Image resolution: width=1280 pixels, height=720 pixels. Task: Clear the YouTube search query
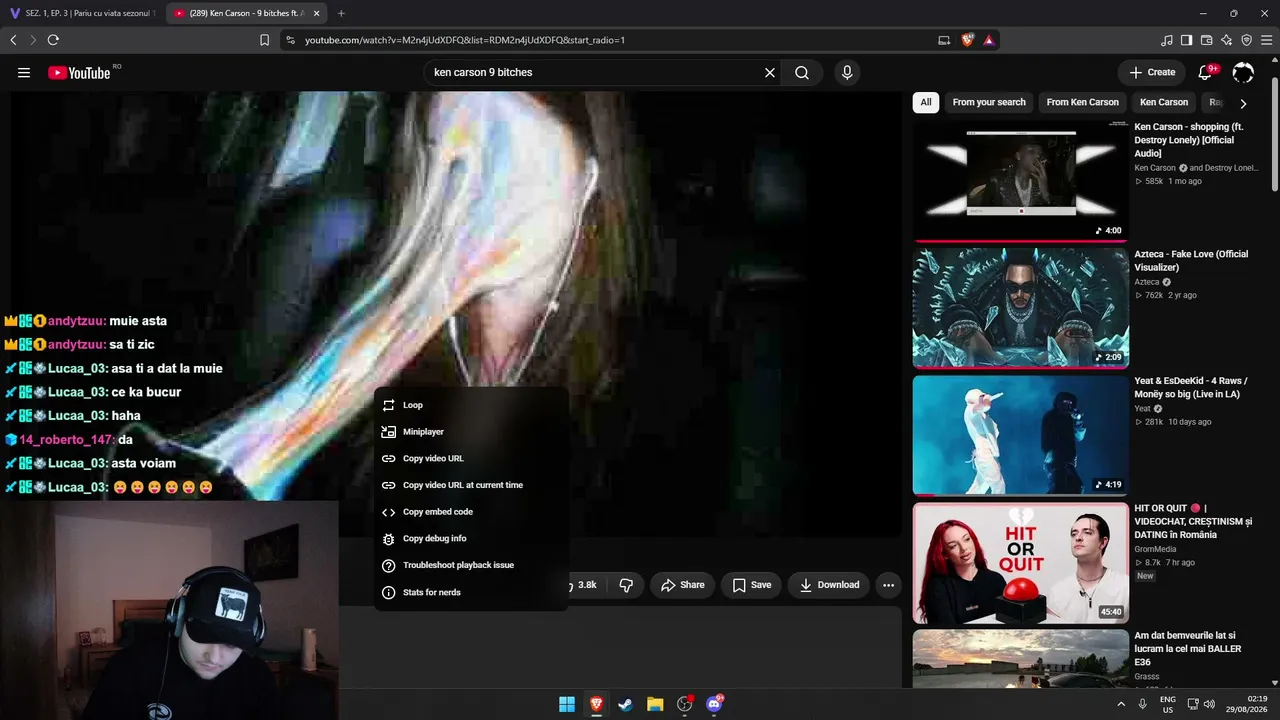coord(770,73)
